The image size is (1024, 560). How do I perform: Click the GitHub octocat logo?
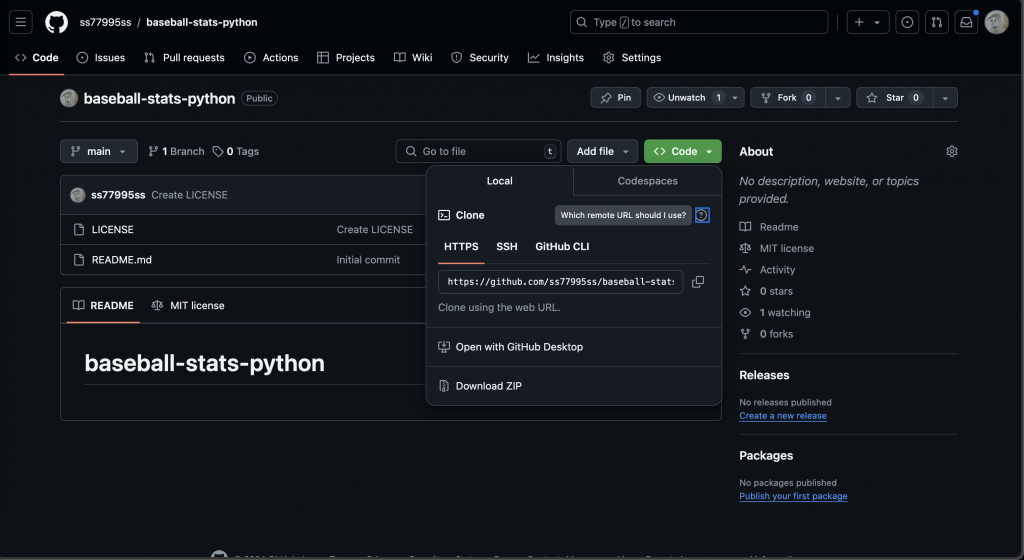point(56,22)
